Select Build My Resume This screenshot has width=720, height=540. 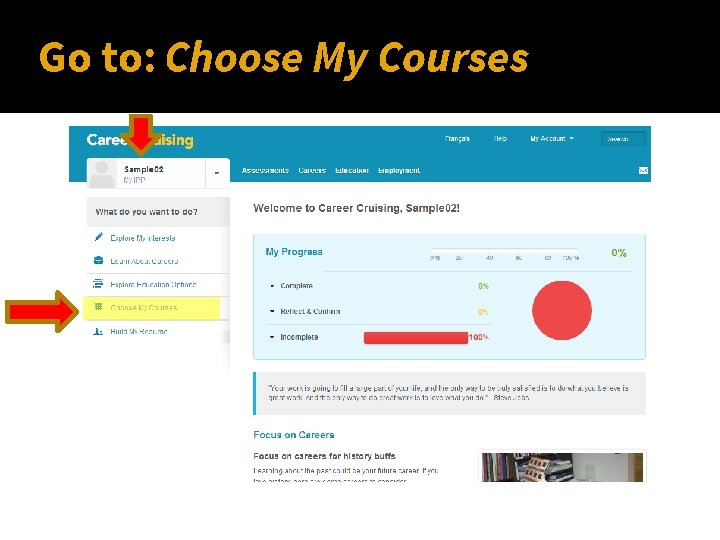point(139,331)
